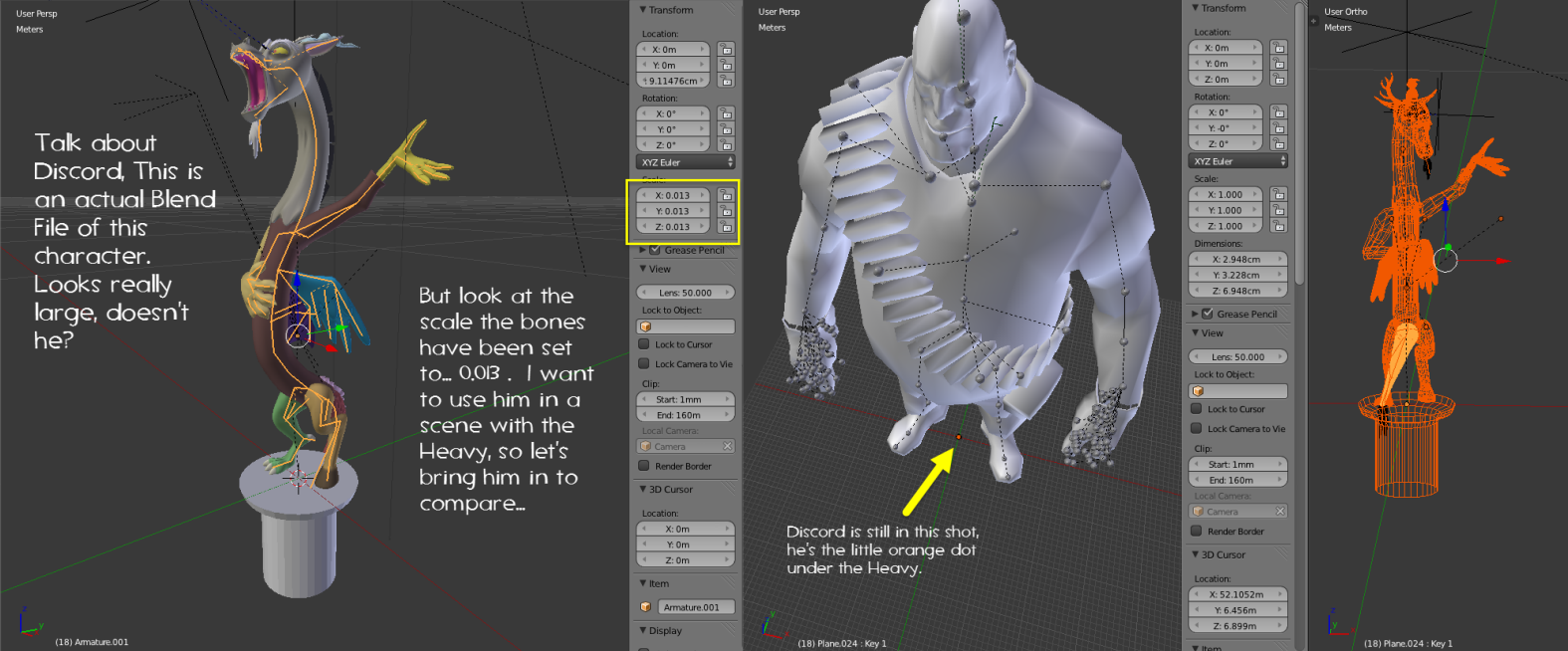Click Lens 50.000 slider in Armature.001 panel

pos(686,293)
